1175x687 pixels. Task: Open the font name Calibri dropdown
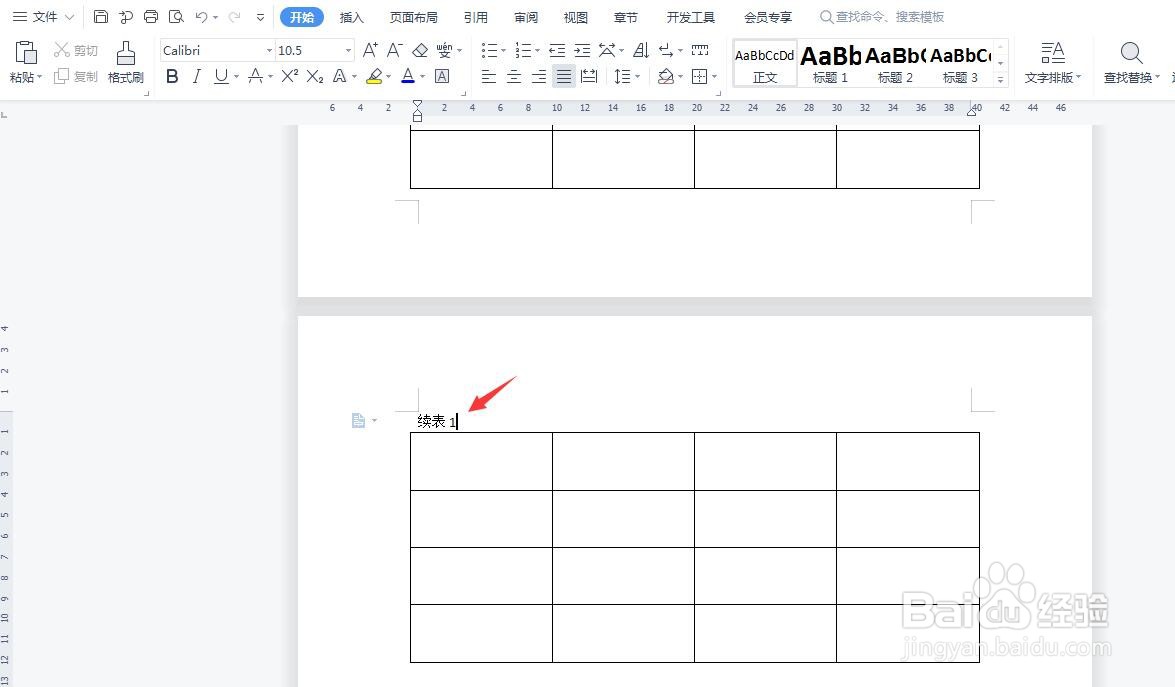269,50
